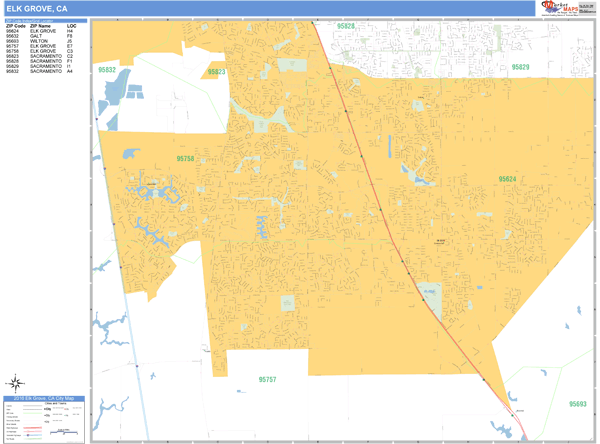Select the "WILTON" name in the index
The height and width of the screenshot is (444, 600).
pyautogui.click(x=39, y=41)
